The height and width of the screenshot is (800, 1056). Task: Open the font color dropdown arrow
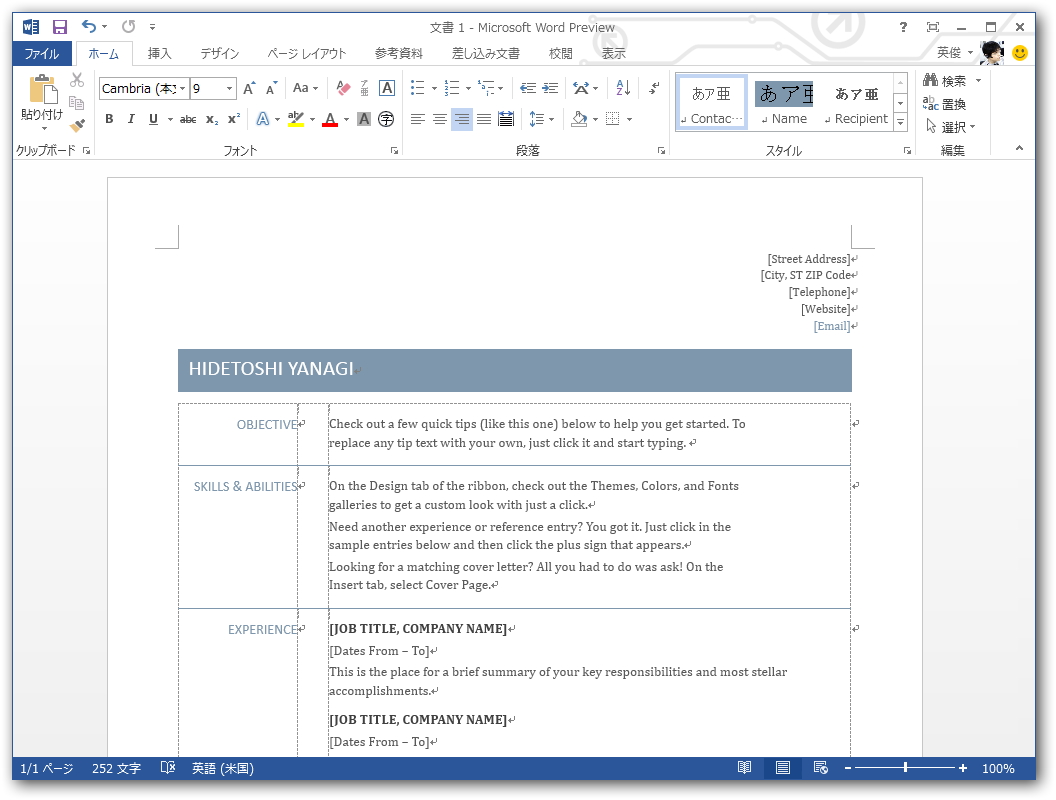pyautogui.click(x=345, y=120)
